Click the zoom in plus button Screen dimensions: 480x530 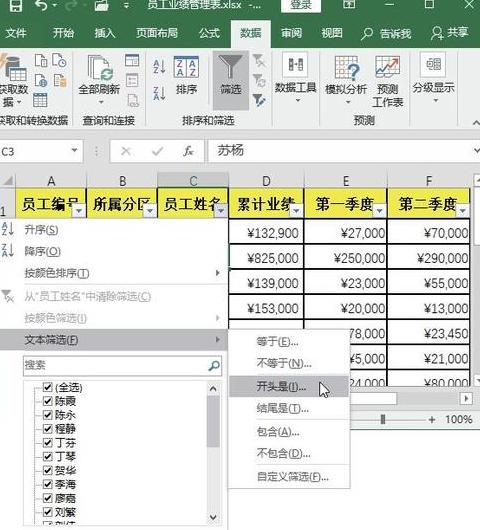click(x=431, y=420)
